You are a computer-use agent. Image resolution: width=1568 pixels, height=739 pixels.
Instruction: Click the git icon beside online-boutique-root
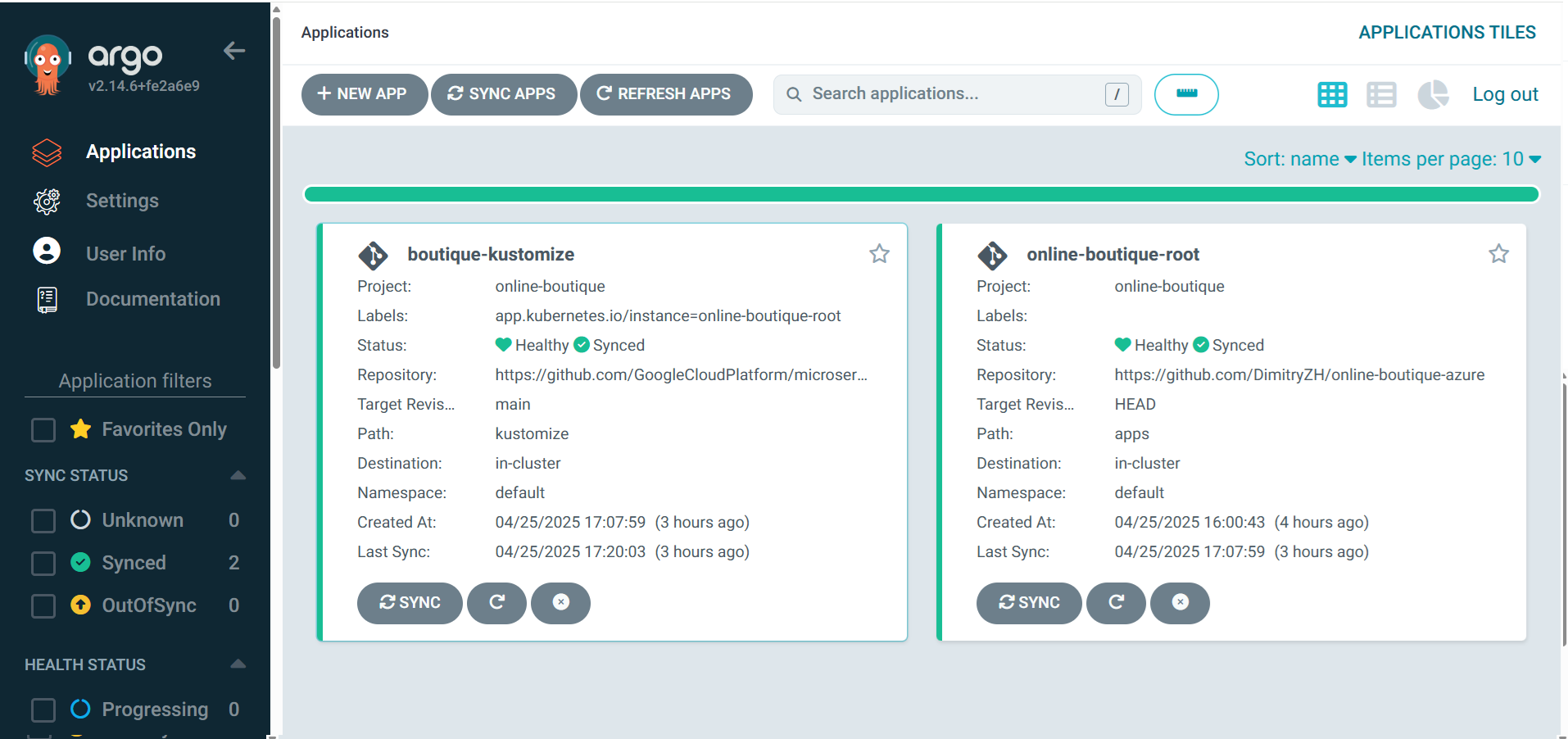[992, 256]
